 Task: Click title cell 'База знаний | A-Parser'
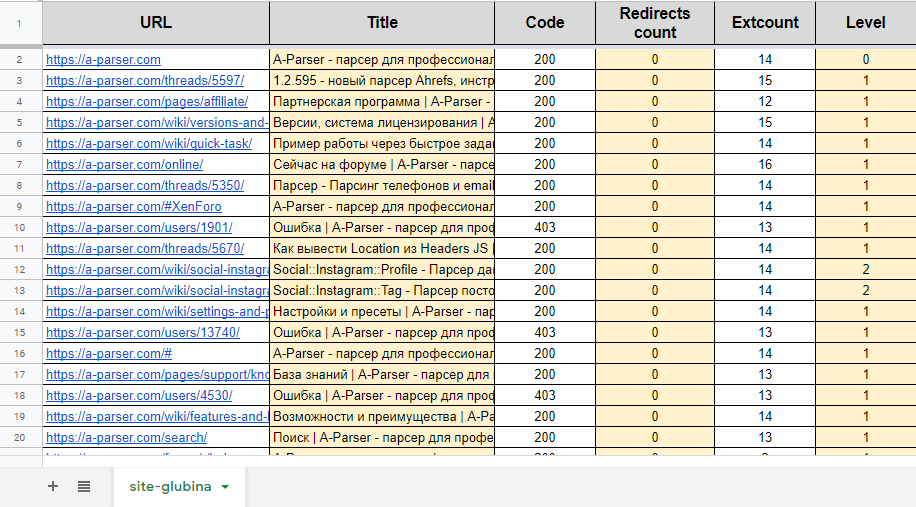382,375
